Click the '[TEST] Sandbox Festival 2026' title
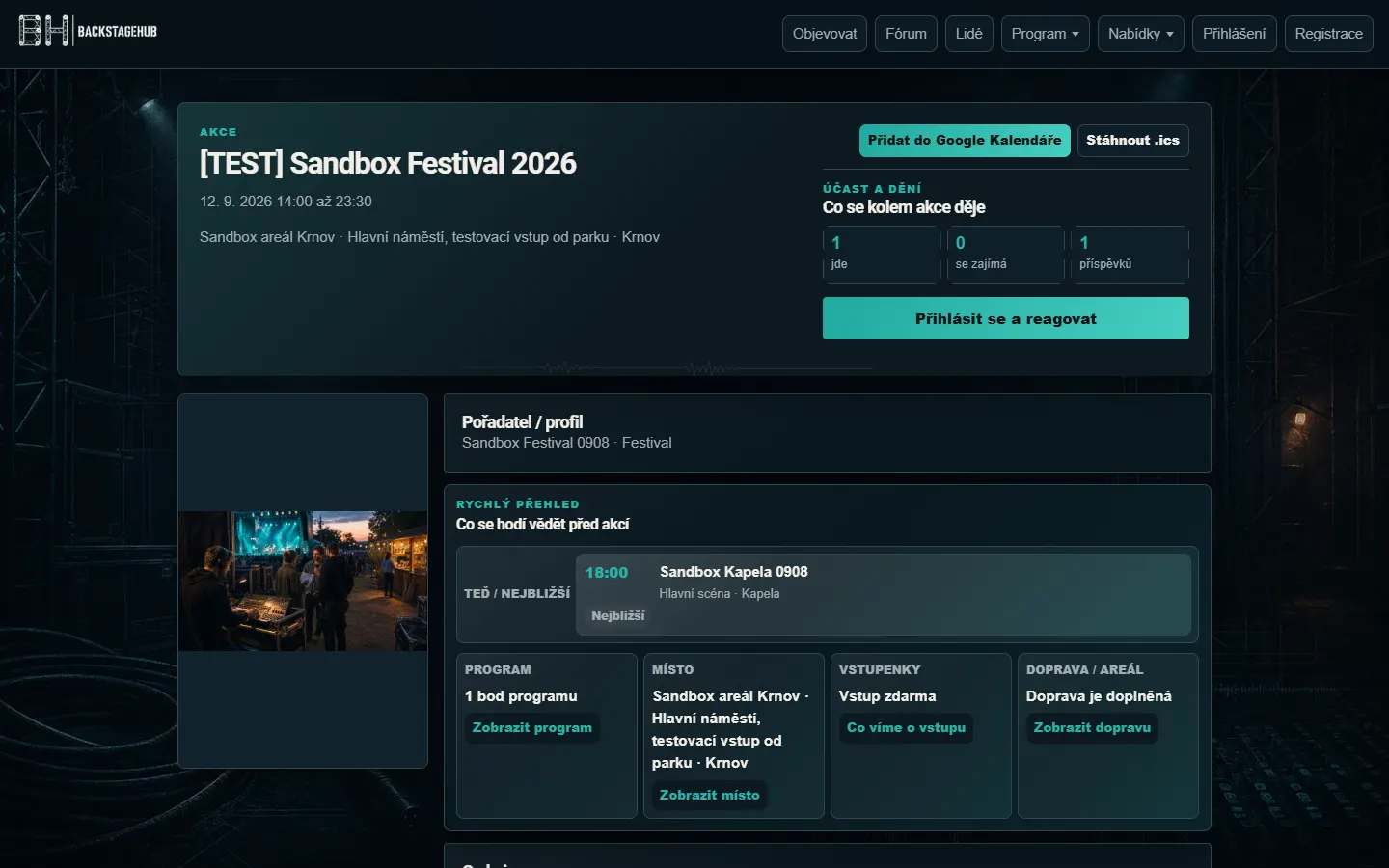 (388, 164)
